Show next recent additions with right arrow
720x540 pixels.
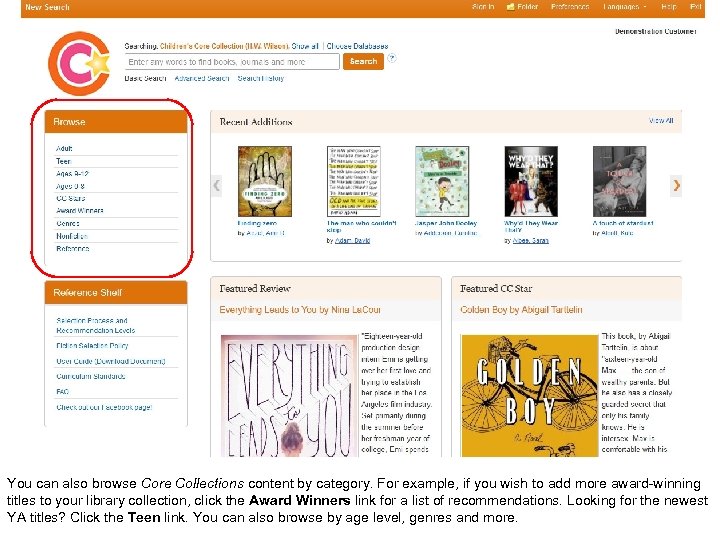point(676,186)
